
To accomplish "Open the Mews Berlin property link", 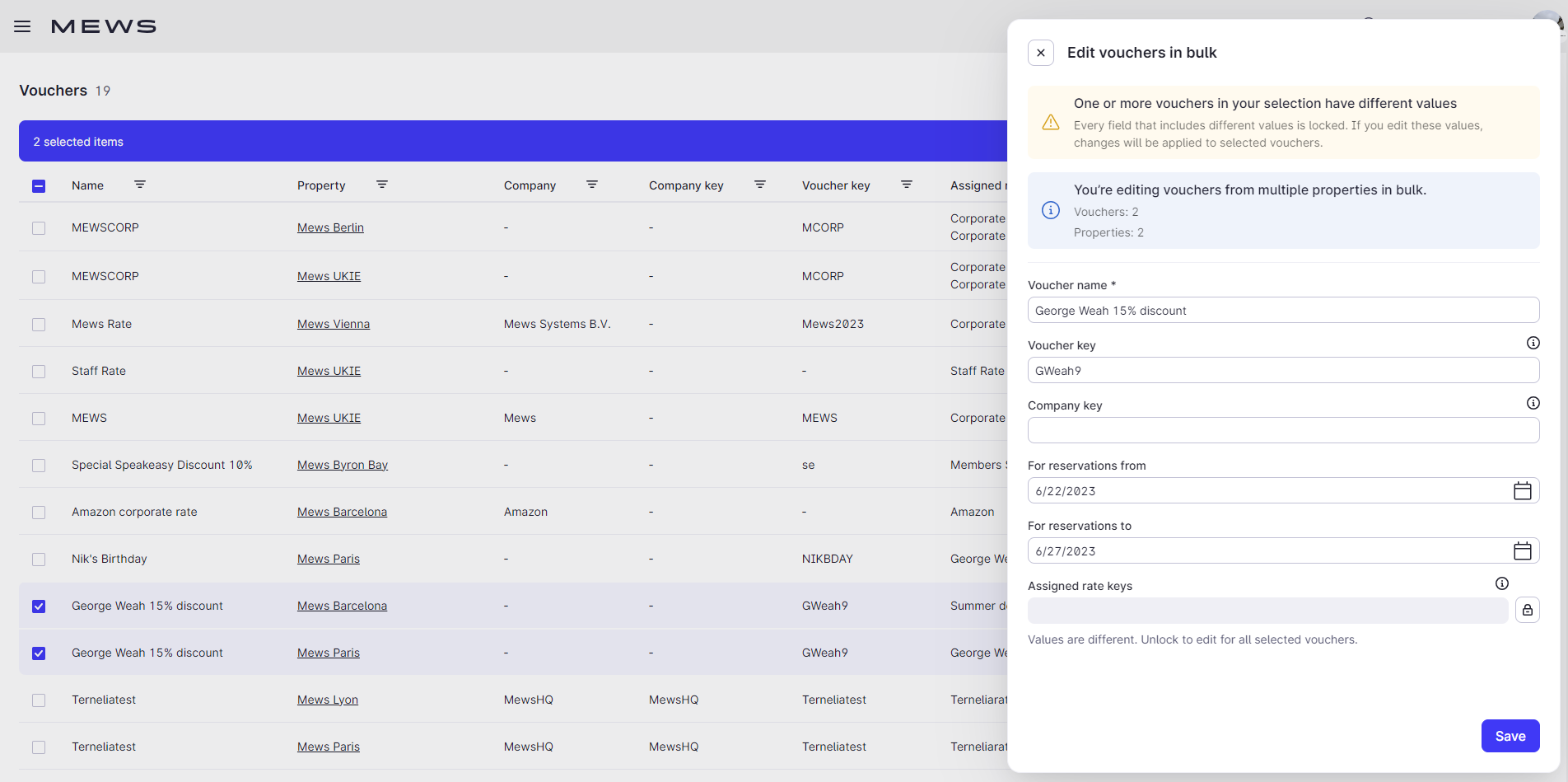I will pyautogui.click(x=330, y=227).
